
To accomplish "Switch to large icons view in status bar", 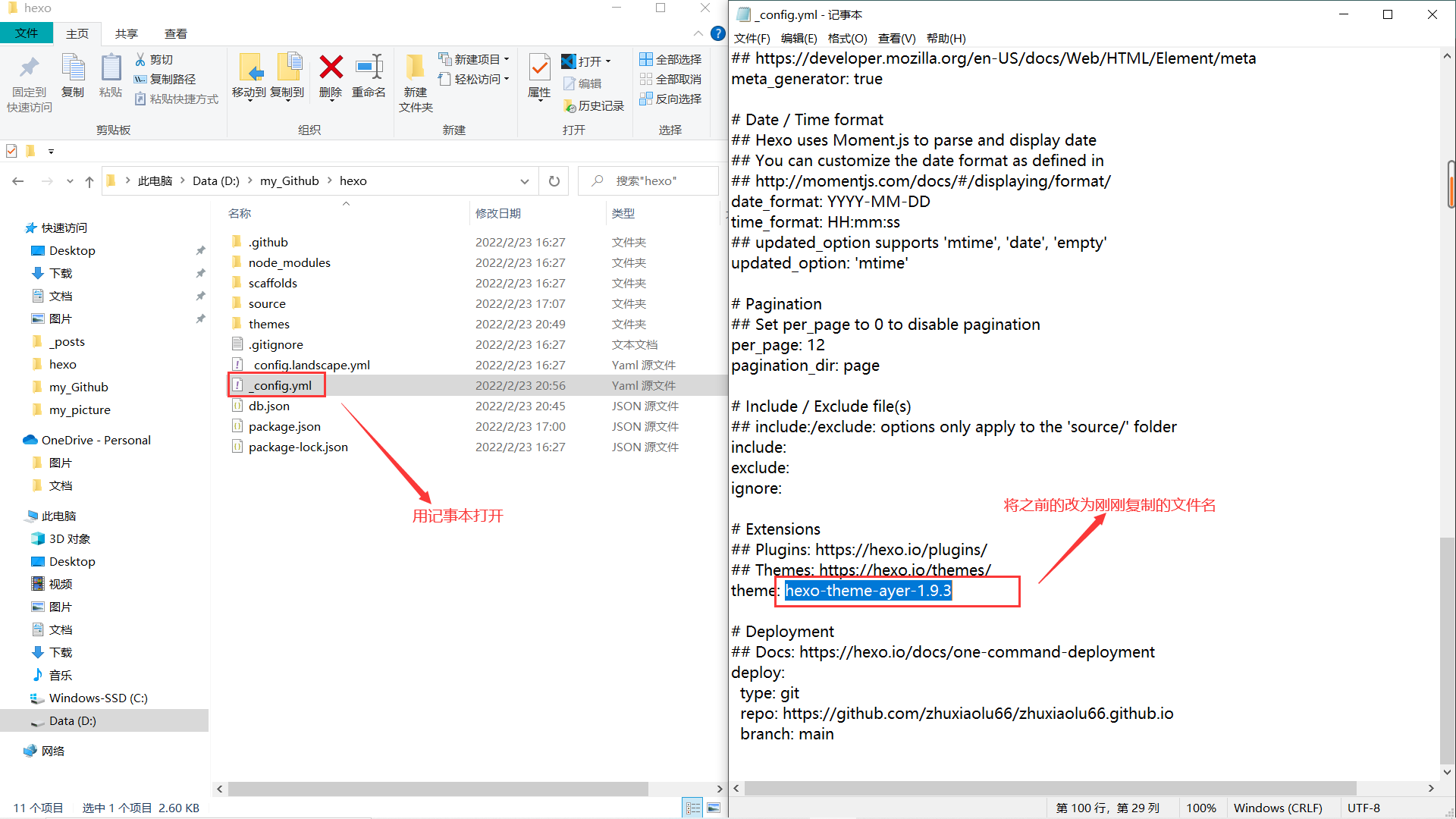I will [714, 808].
